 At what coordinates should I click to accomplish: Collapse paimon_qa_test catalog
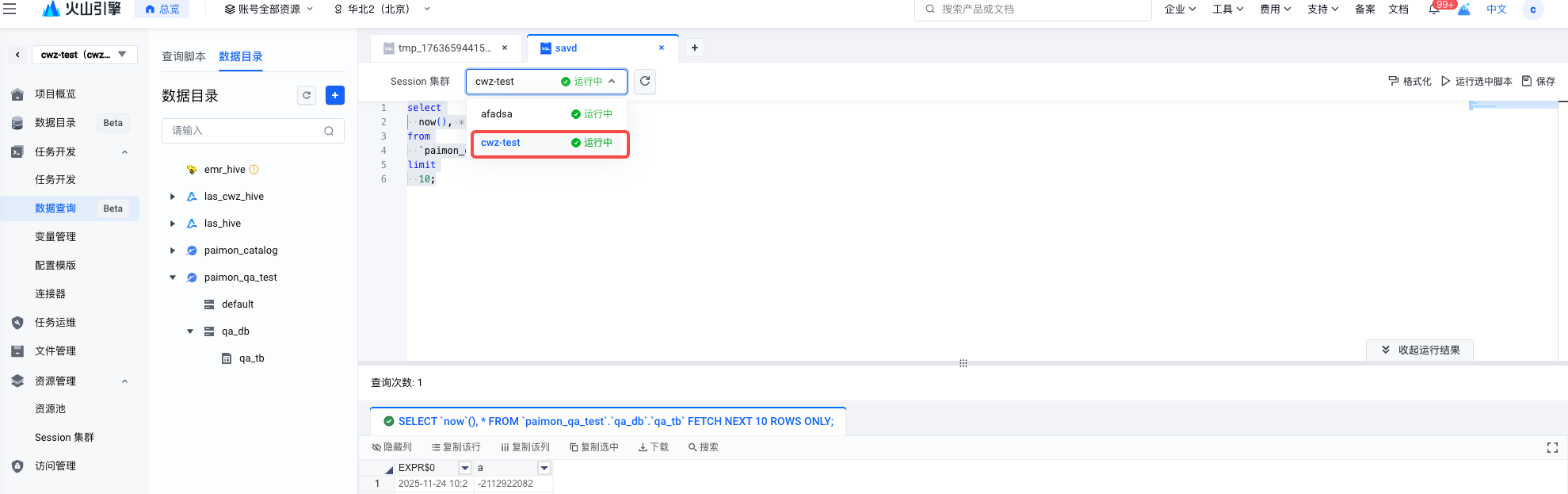(173, 278)
